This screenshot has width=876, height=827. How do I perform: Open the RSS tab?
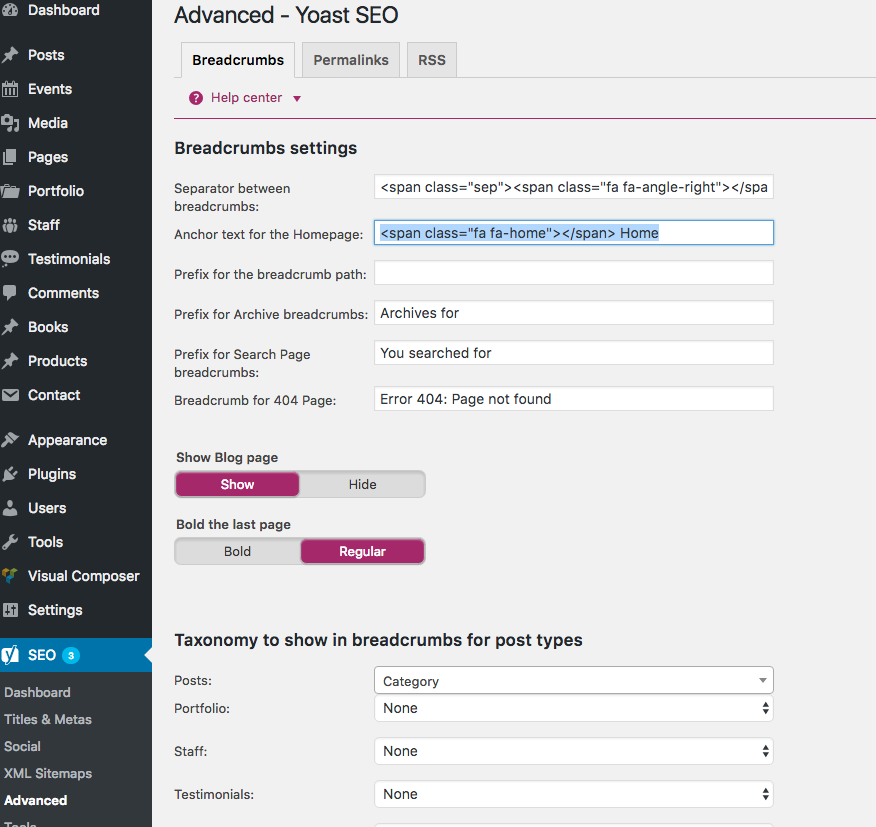pyautogui.click(x=431, y=59)
